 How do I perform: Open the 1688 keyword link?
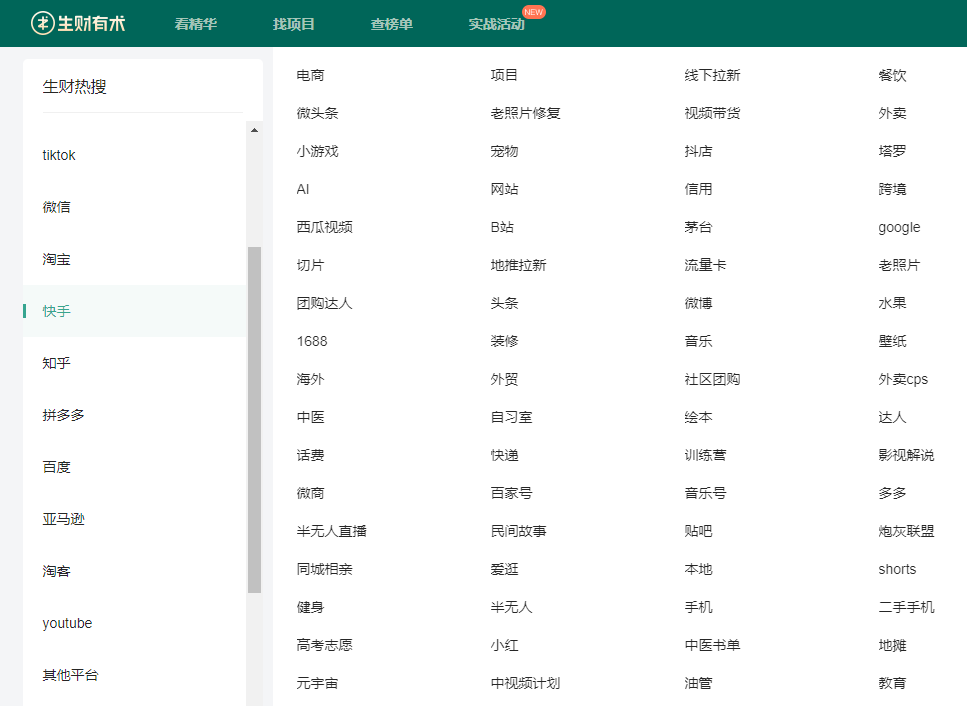click(x=312, y=342)
